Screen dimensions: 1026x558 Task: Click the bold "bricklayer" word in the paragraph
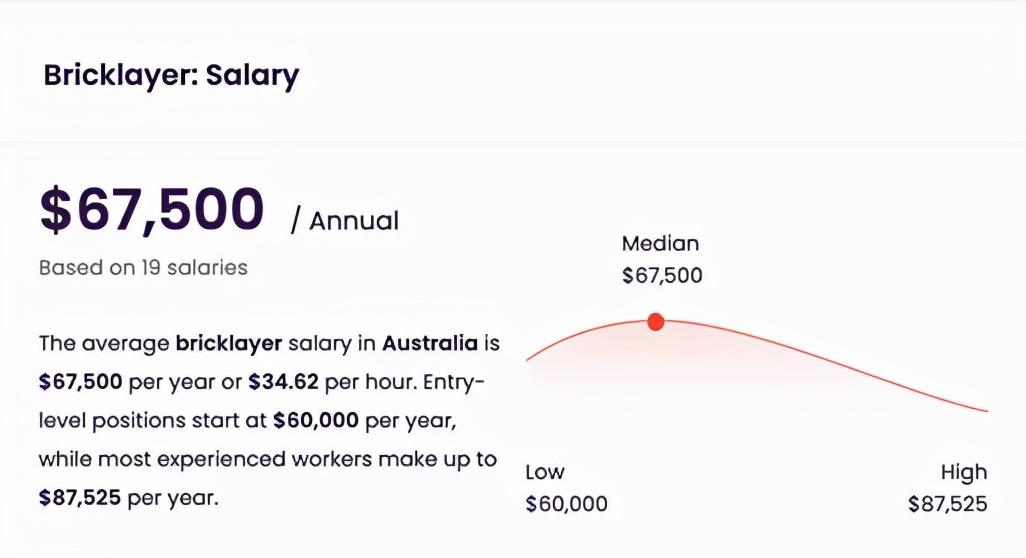[231, 344]
